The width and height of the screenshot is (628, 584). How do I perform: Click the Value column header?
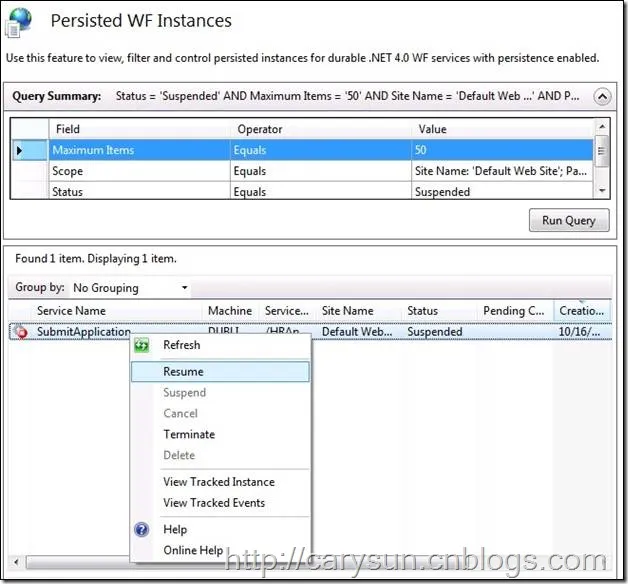click(502, 129)
